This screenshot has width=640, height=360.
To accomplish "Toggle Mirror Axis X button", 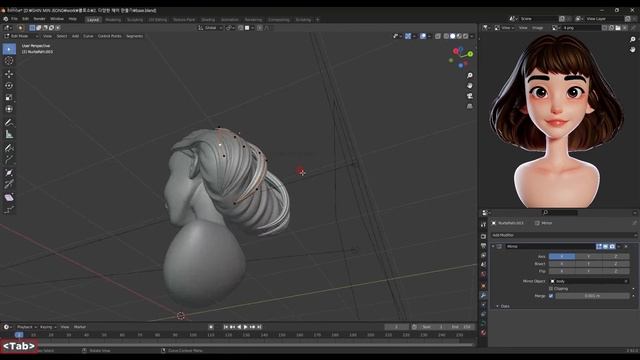I will tap(562, 256).
